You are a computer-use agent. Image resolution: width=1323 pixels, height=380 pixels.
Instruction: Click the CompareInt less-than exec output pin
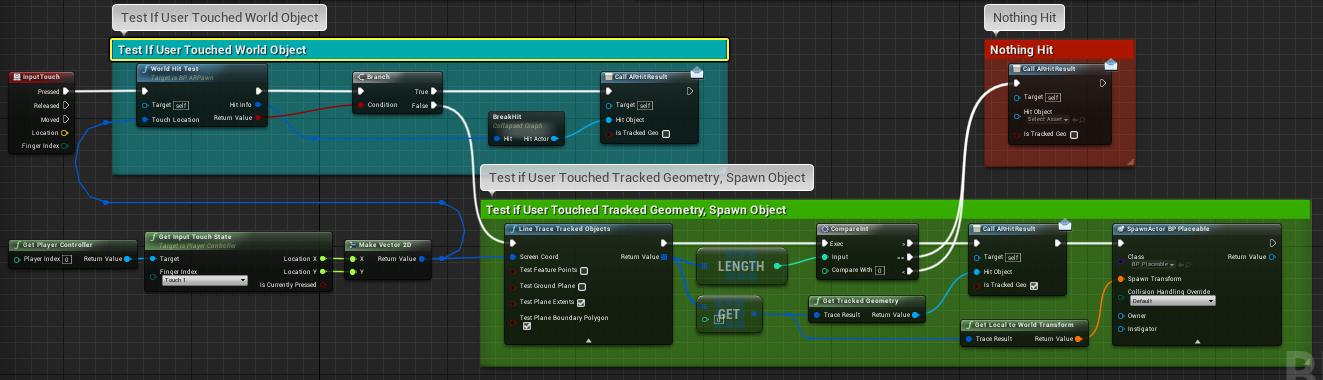(x=910, y=270)
